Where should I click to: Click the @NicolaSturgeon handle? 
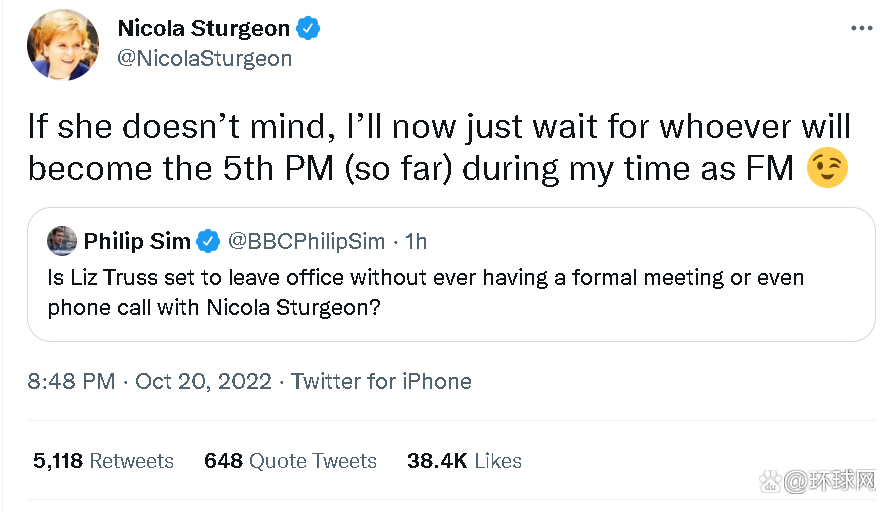pos(205,58)
